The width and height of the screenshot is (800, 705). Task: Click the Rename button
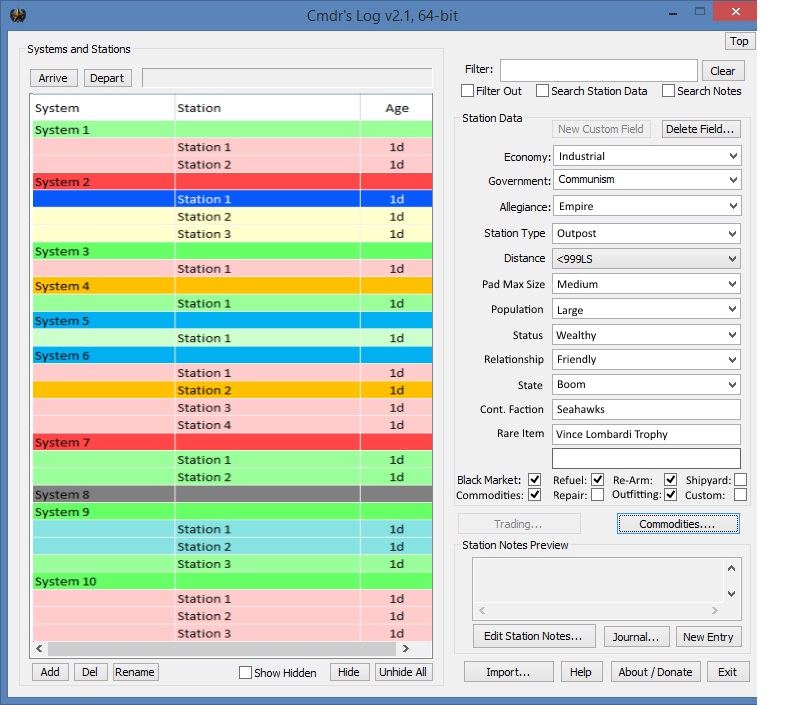pos(135,672)
